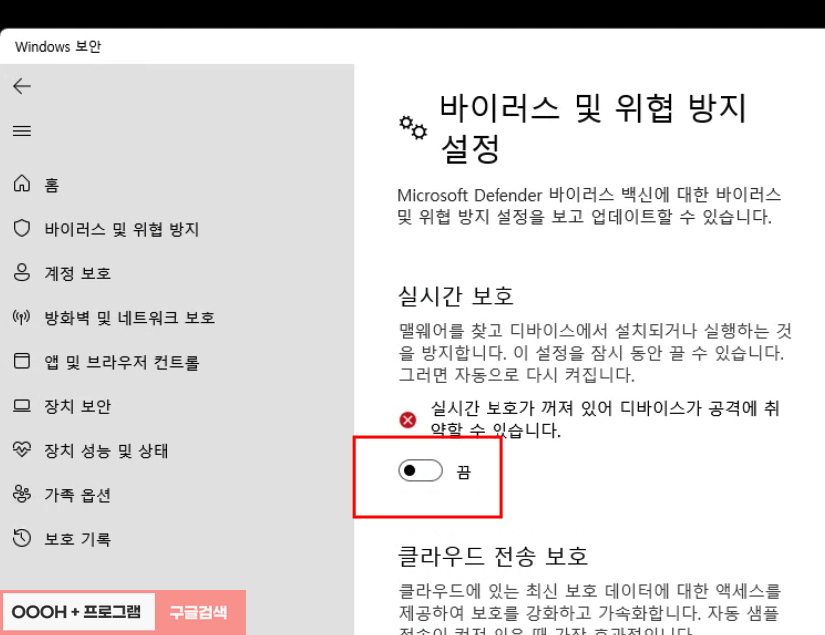Click the OOOH + 프로그램 button

77,612
